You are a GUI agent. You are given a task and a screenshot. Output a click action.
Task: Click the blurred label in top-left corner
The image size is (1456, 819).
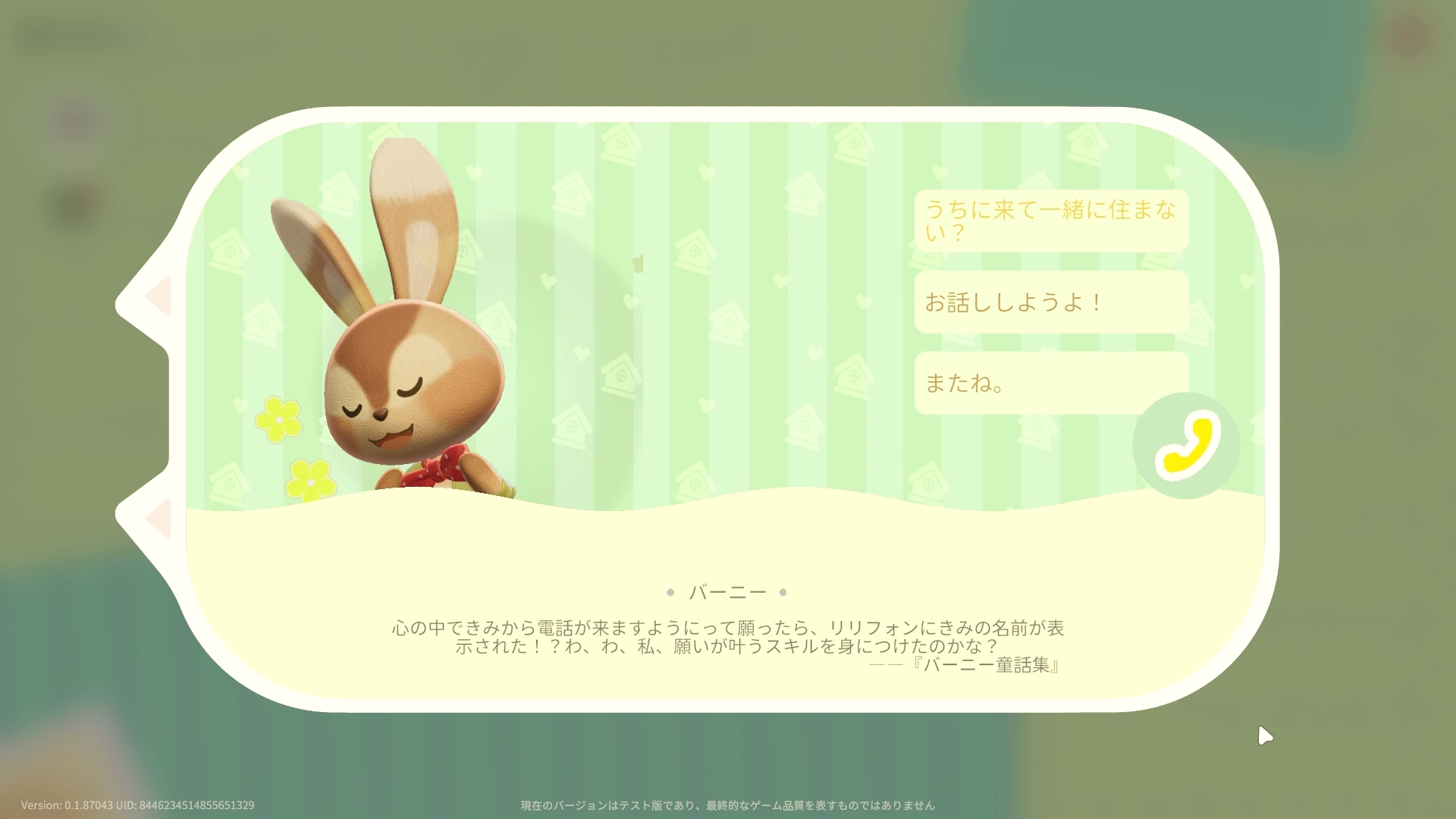pyautogui.click(x=70, y=35)
